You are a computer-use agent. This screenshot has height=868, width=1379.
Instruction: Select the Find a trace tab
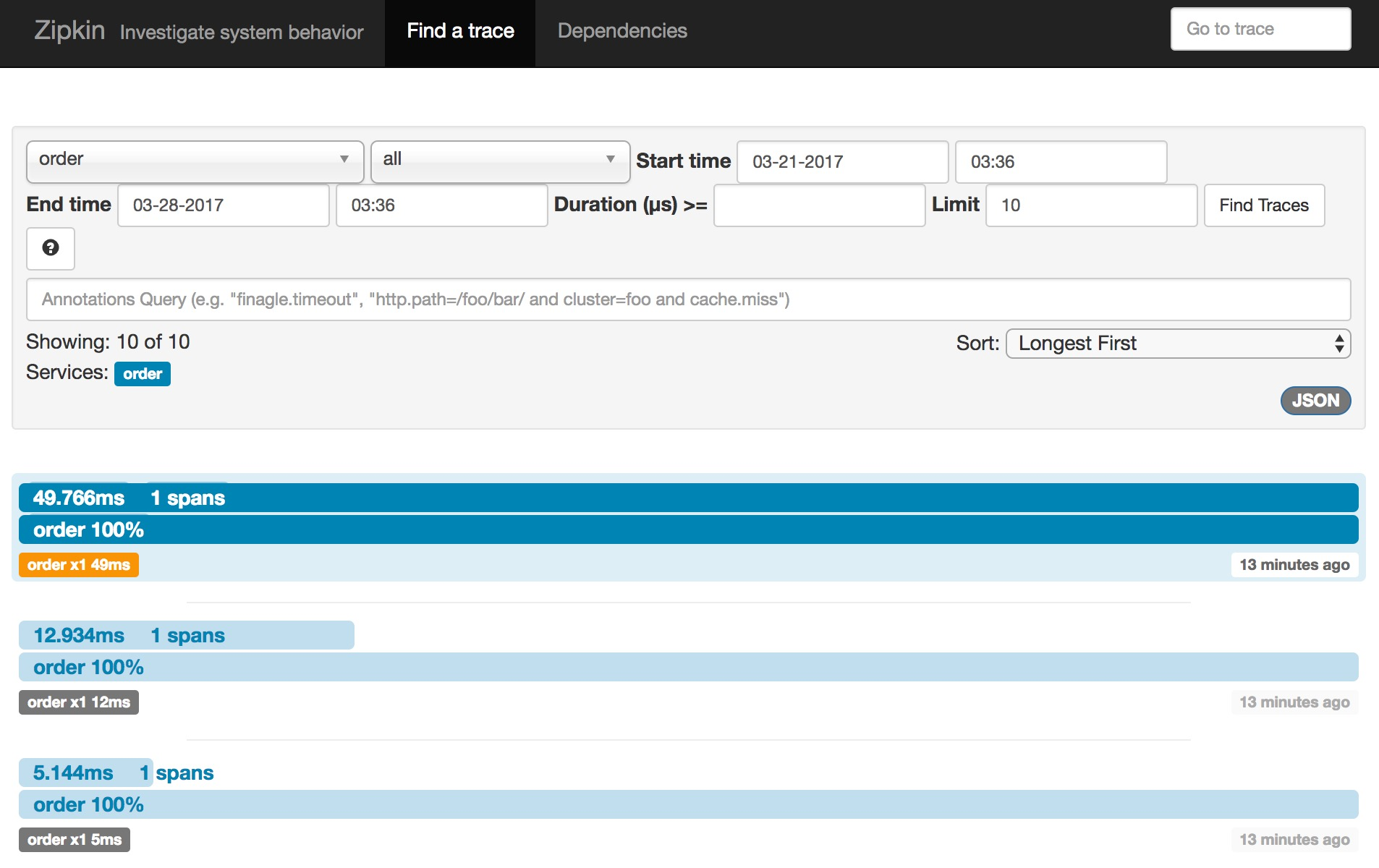[x=460, y=31]
